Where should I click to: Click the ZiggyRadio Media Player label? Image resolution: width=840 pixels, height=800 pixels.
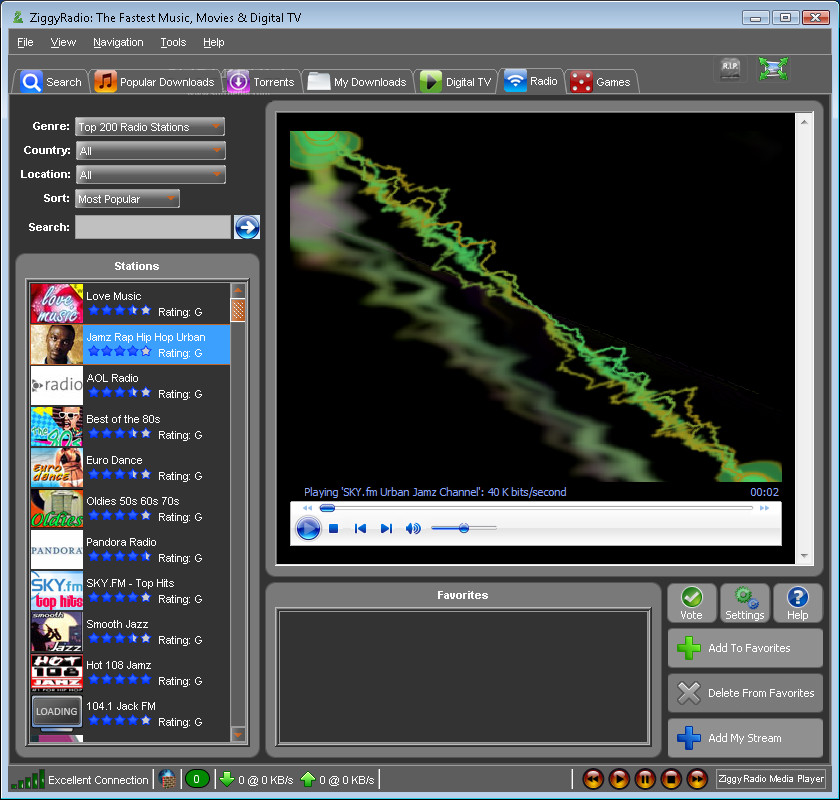pos(771,779)
